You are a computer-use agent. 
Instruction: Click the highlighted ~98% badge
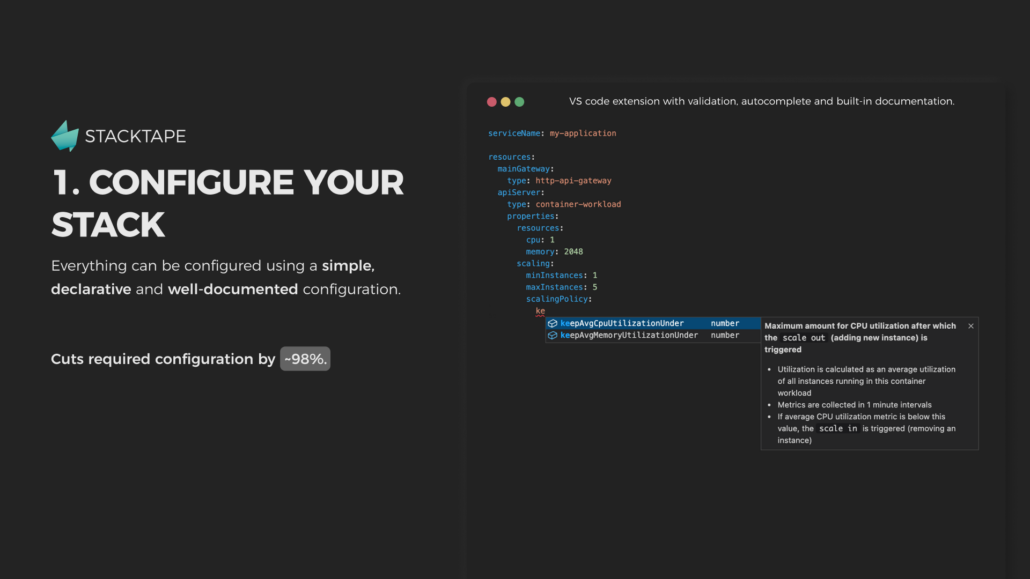click(x=304, y=358)
